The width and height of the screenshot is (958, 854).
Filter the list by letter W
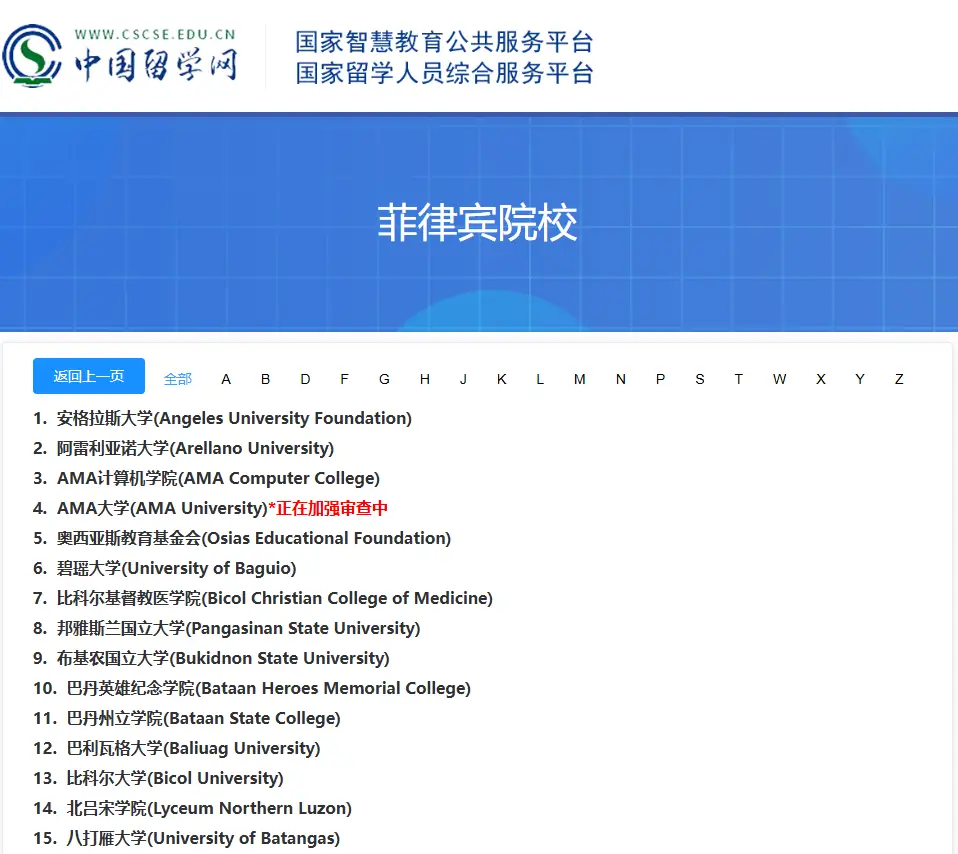pyautogui.click(x=780, y=379)
